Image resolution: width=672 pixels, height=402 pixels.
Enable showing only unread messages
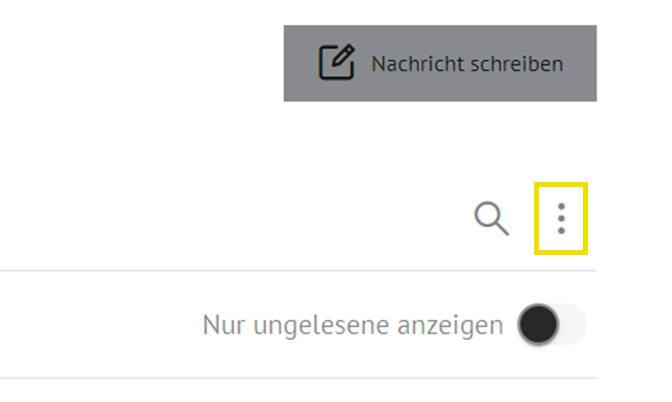pyautogui.click(x=552, y=324)
